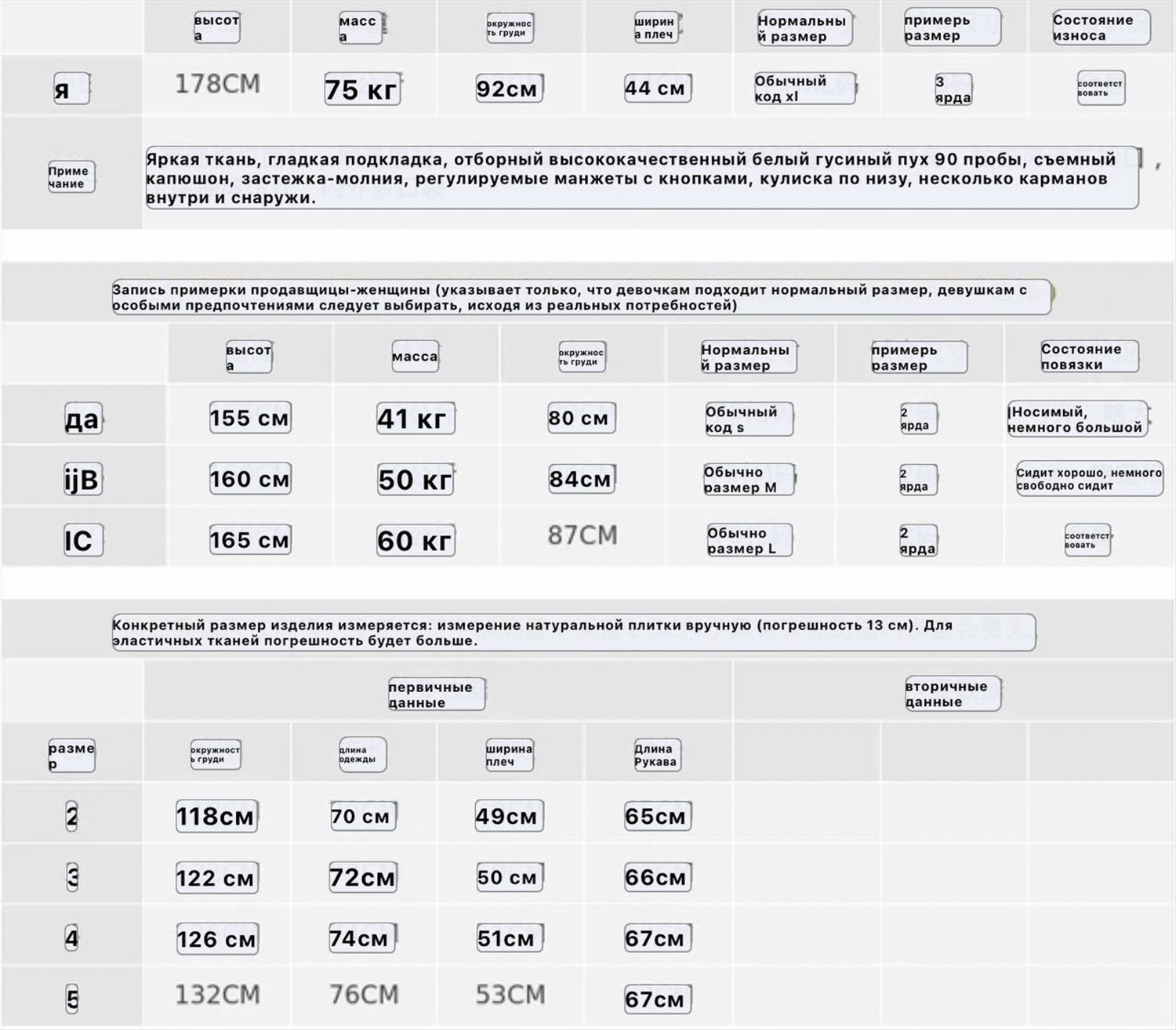
Task: Click the '75 кг' weight value
Action: 361,89
